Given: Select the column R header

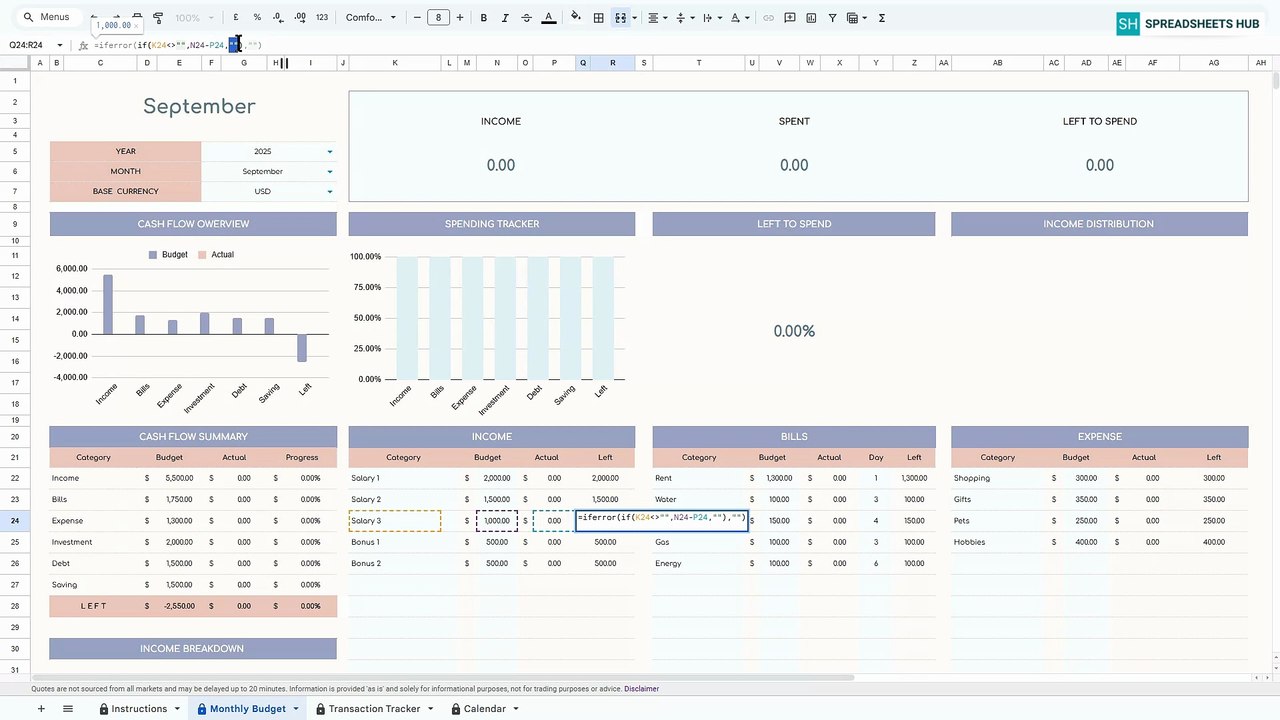Looking at the screenshot, I should [x=613, y=63].
